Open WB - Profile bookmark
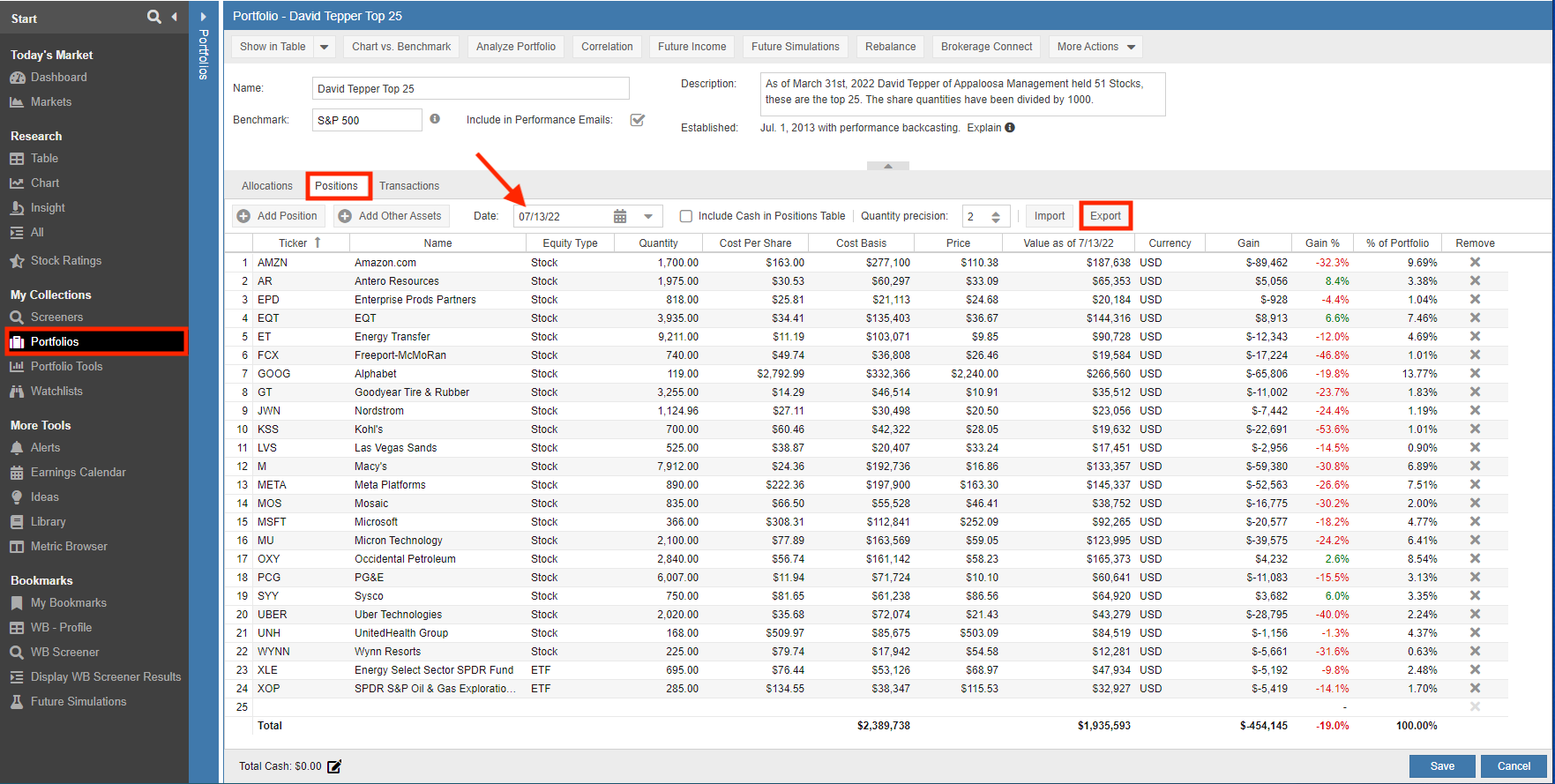Screen dimensions: 1555x784 tap(60, 628)
